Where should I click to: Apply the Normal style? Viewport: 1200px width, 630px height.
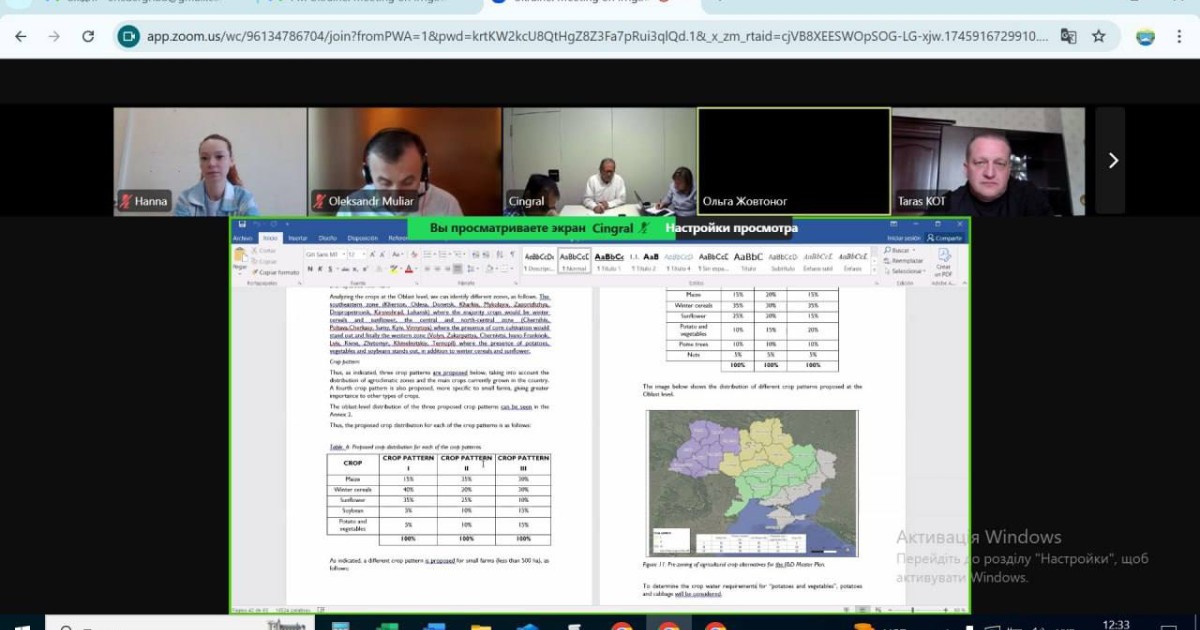click(574, 261)
